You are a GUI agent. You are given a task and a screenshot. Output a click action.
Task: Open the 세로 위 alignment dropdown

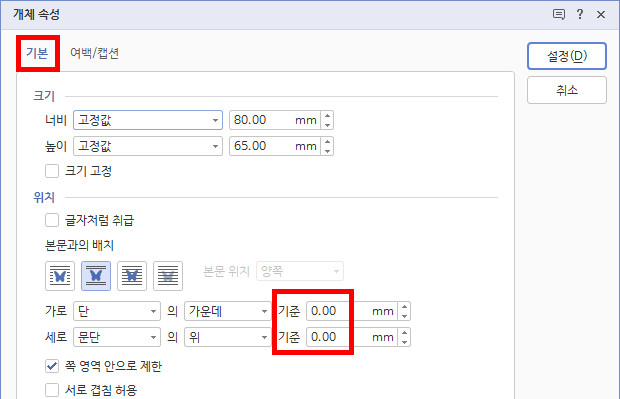tap(228, 337)
